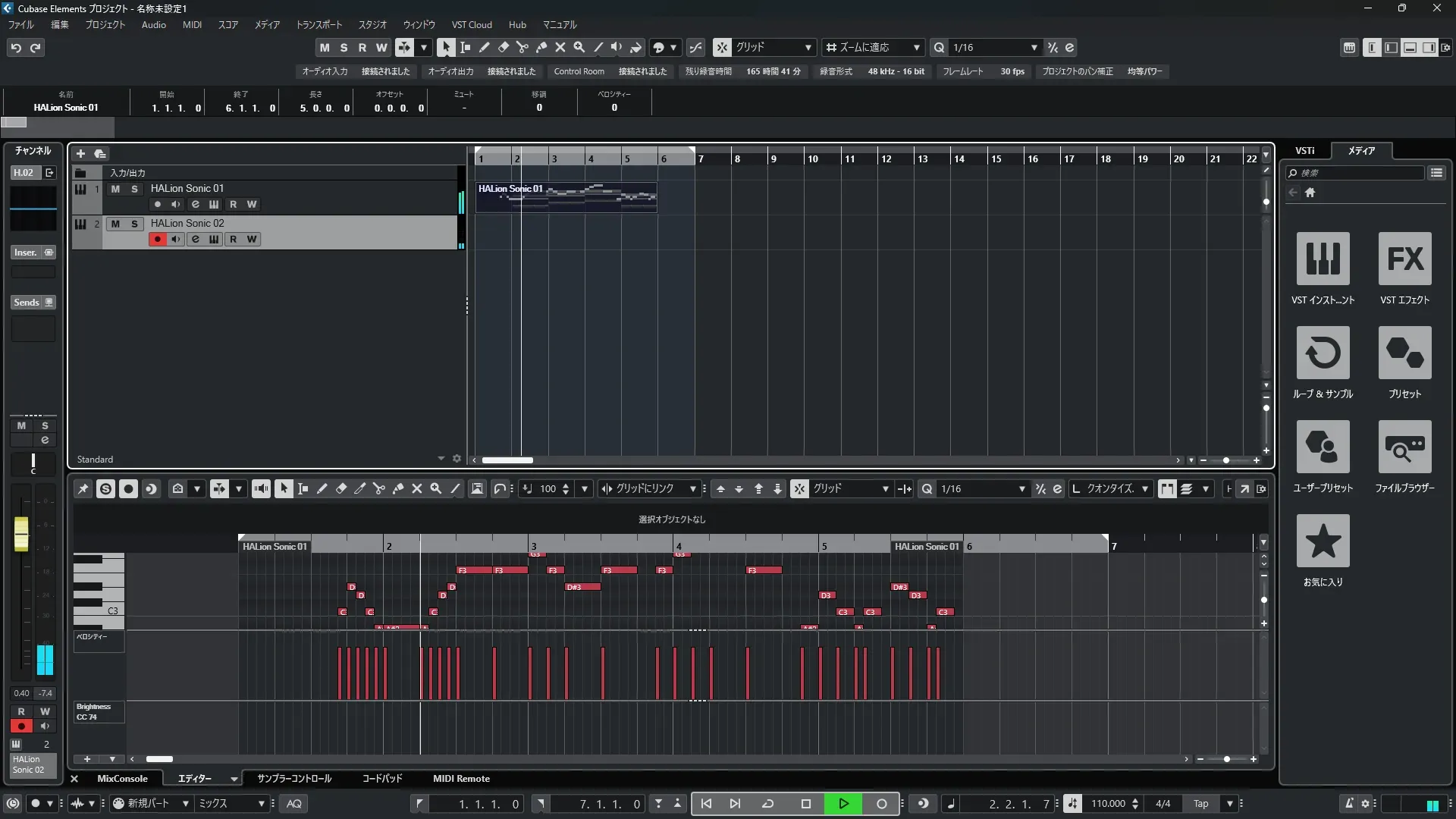Image resolution: width=1456 pixels, height=819 pixels.
Task: Pick the Zoom tool in key editor toolbar
Action: (x=435, y=489)
